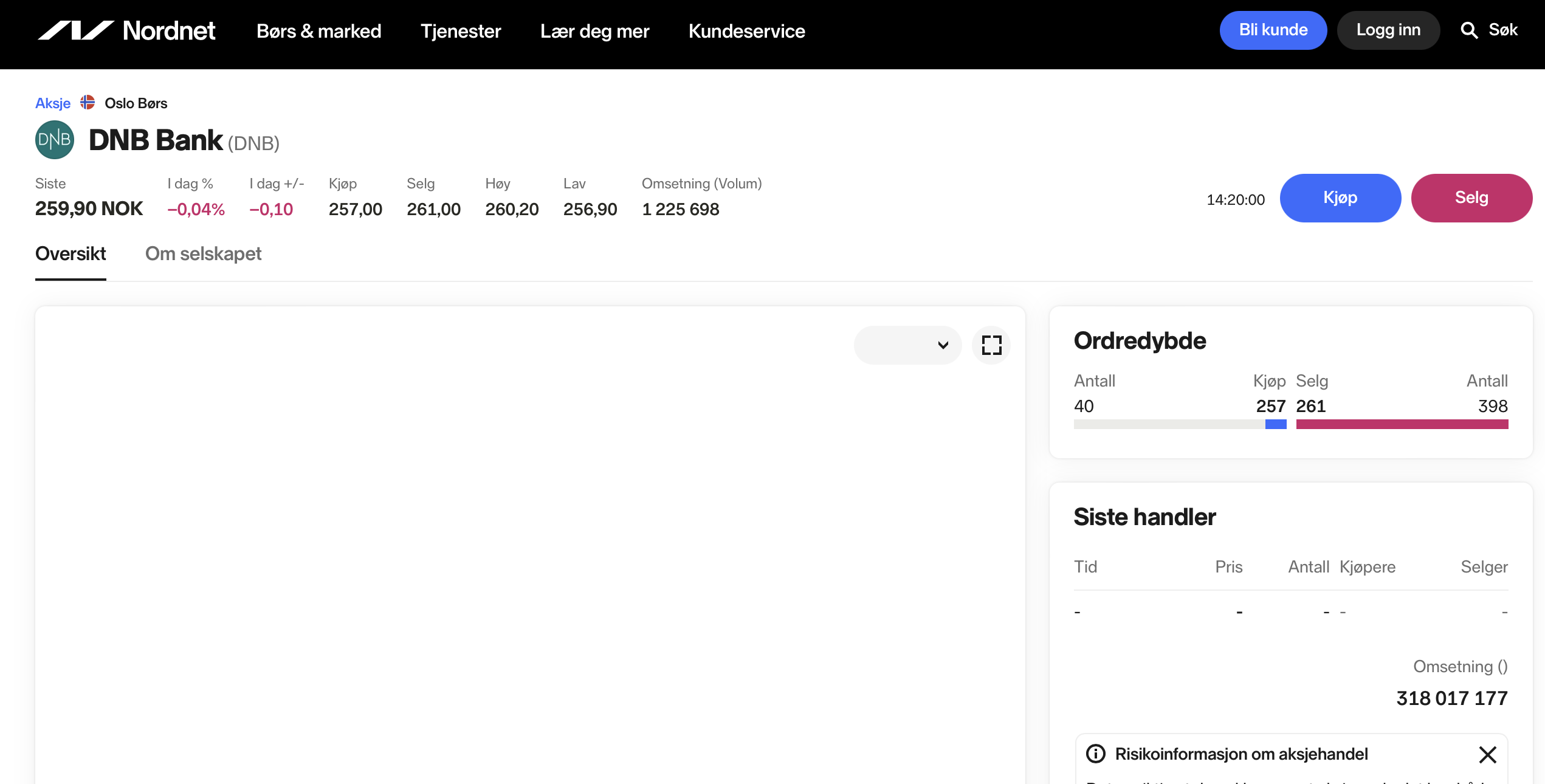Close the Risikoinformasjon notice
Screen dimensions: 1545x784
pyautogui.click(x=1487, y=754)
